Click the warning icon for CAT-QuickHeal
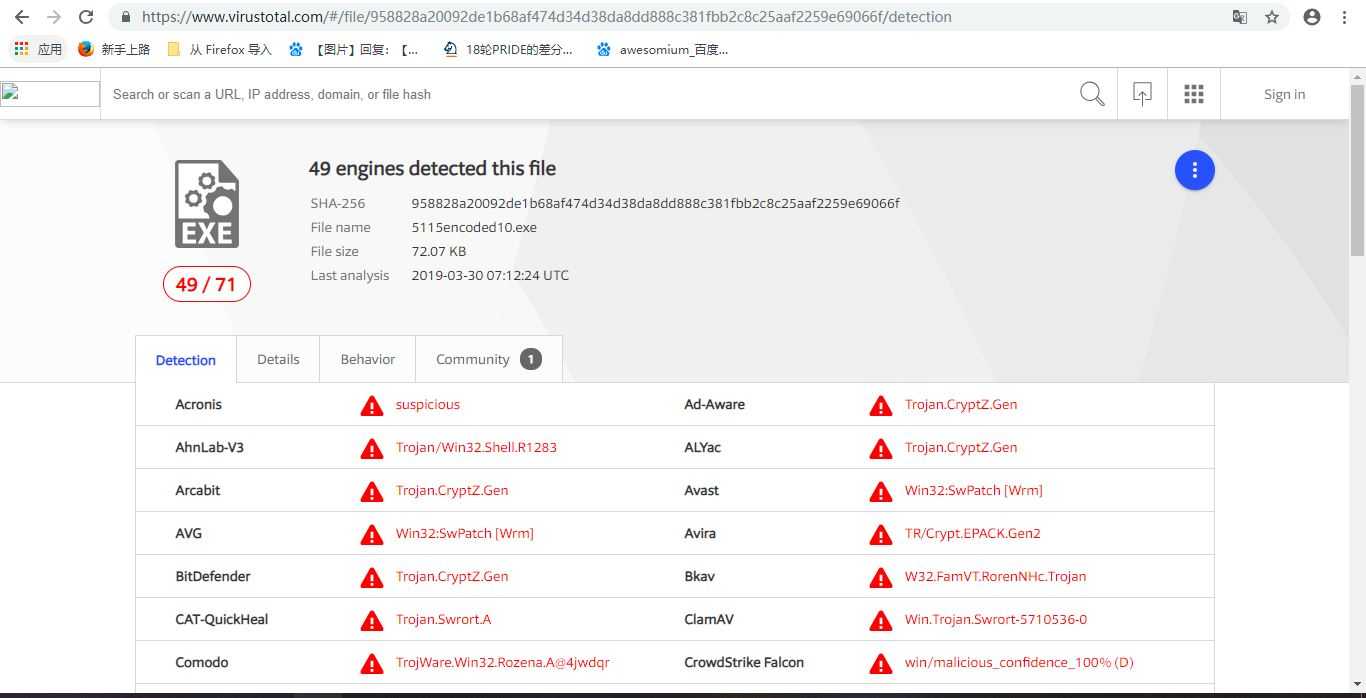The image size is (1366, 698). point(372,620)
